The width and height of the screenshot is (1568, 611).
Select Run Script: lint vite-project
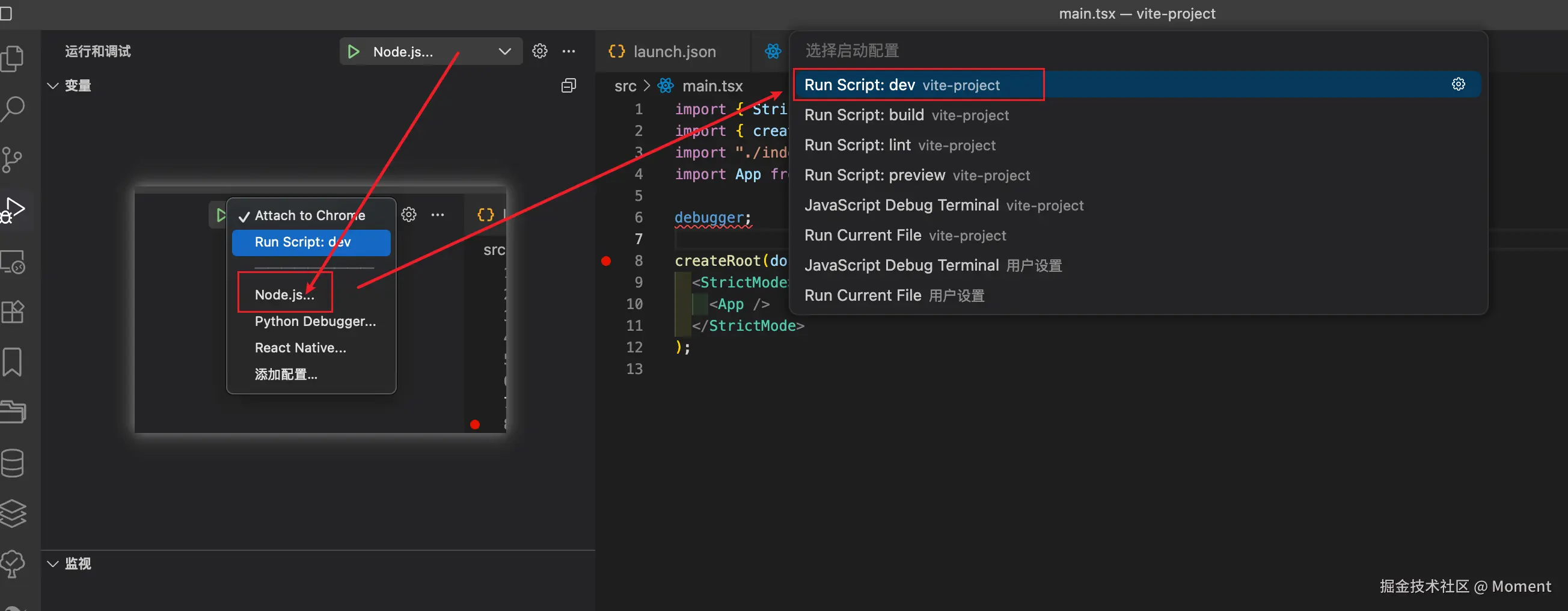point(1136,145)
